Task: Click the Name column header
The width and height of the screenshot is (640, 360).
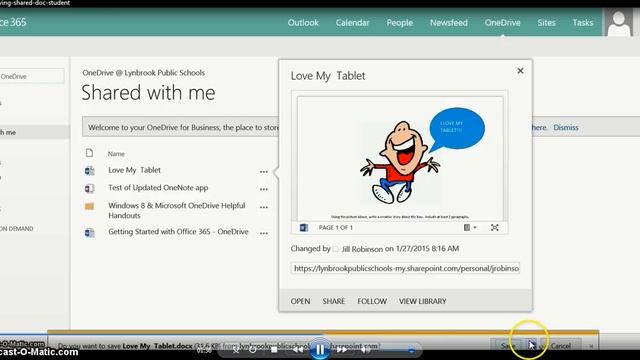Action: pos(116,154)
